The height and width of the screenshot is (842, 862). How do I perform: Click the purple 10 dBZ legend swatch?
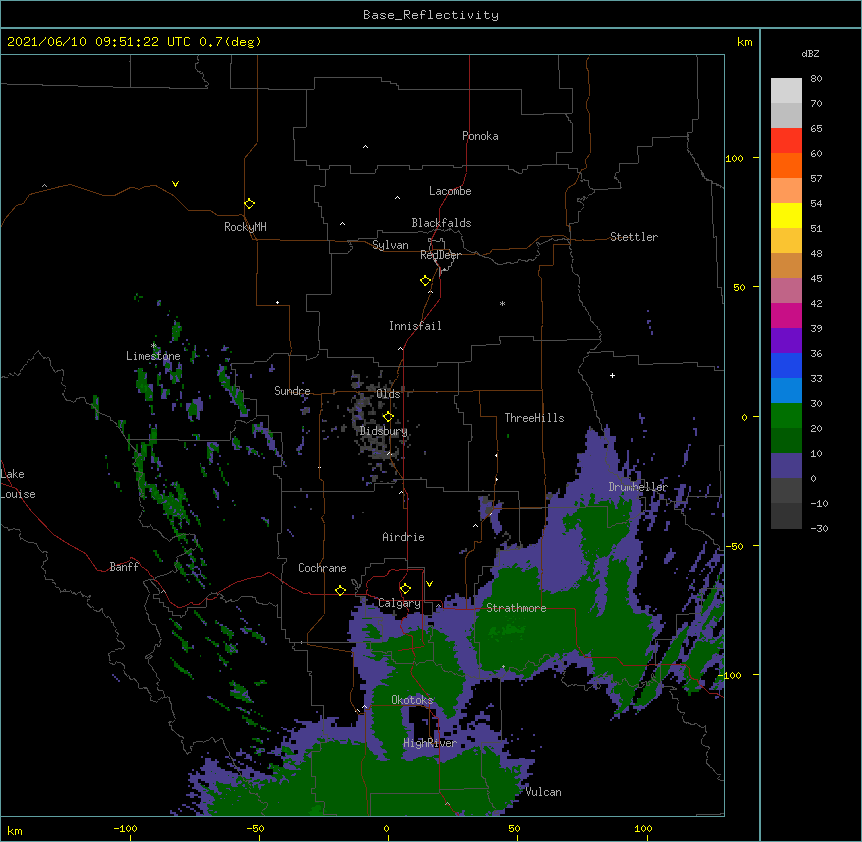point(786,466)
